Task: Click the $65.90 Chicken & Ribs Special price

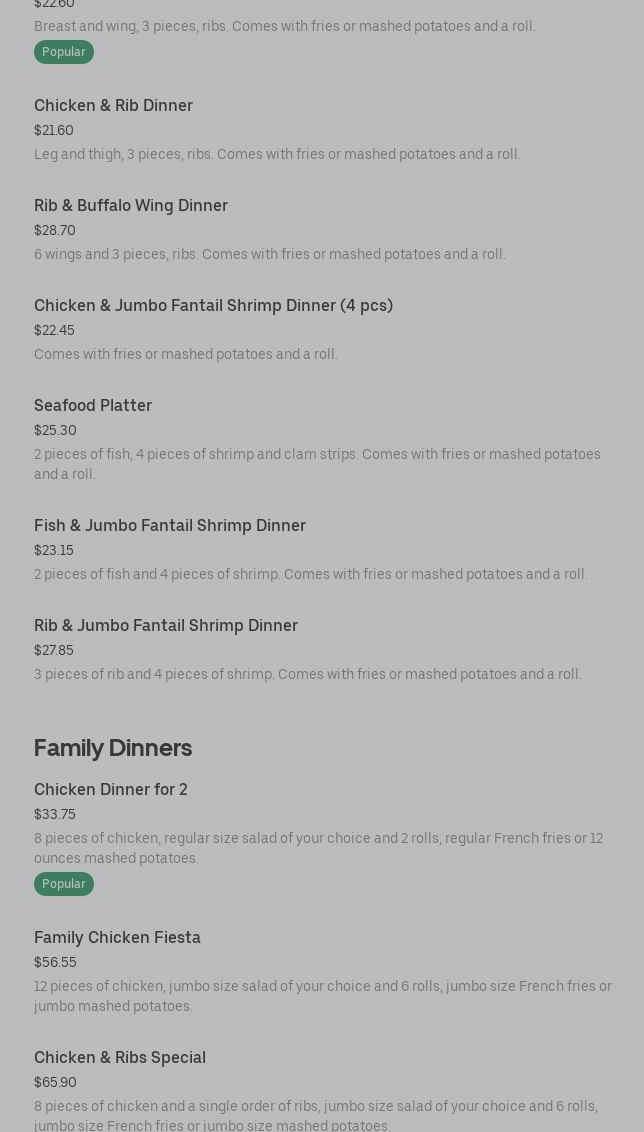Action: coord(55,1083)
